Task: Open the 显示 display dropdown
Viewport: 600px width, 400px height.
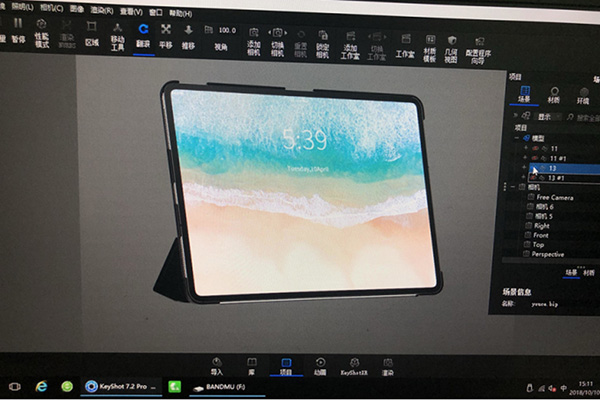Action: point(547,116)
